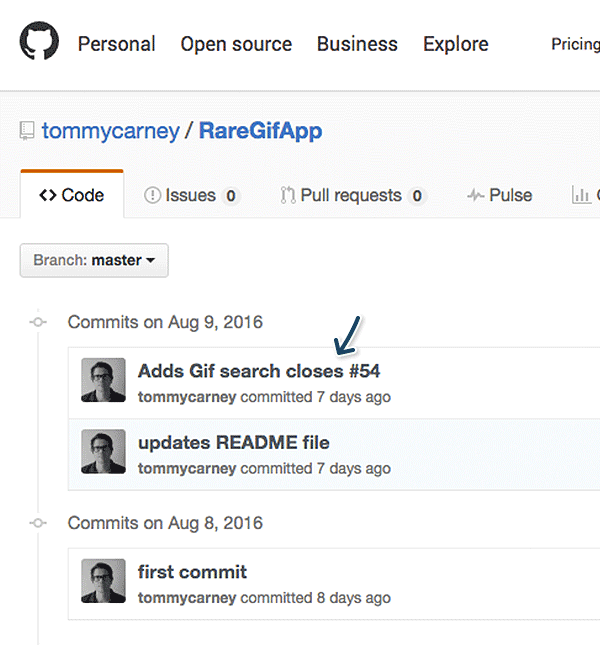Open the Branch: master dropdown
The height and width of the screenshot is (666, 600).
click(x=94, y=260)
